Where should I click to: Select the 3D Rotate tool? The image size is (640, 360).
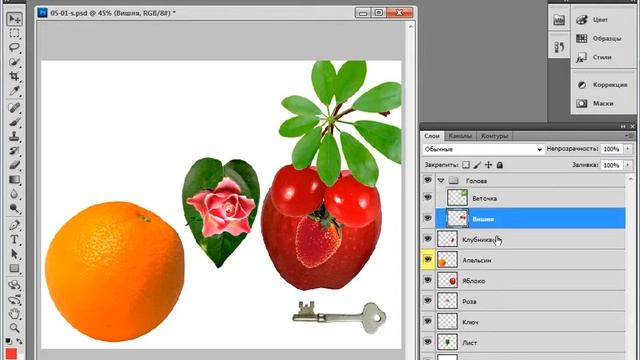[x=14, y=285]
